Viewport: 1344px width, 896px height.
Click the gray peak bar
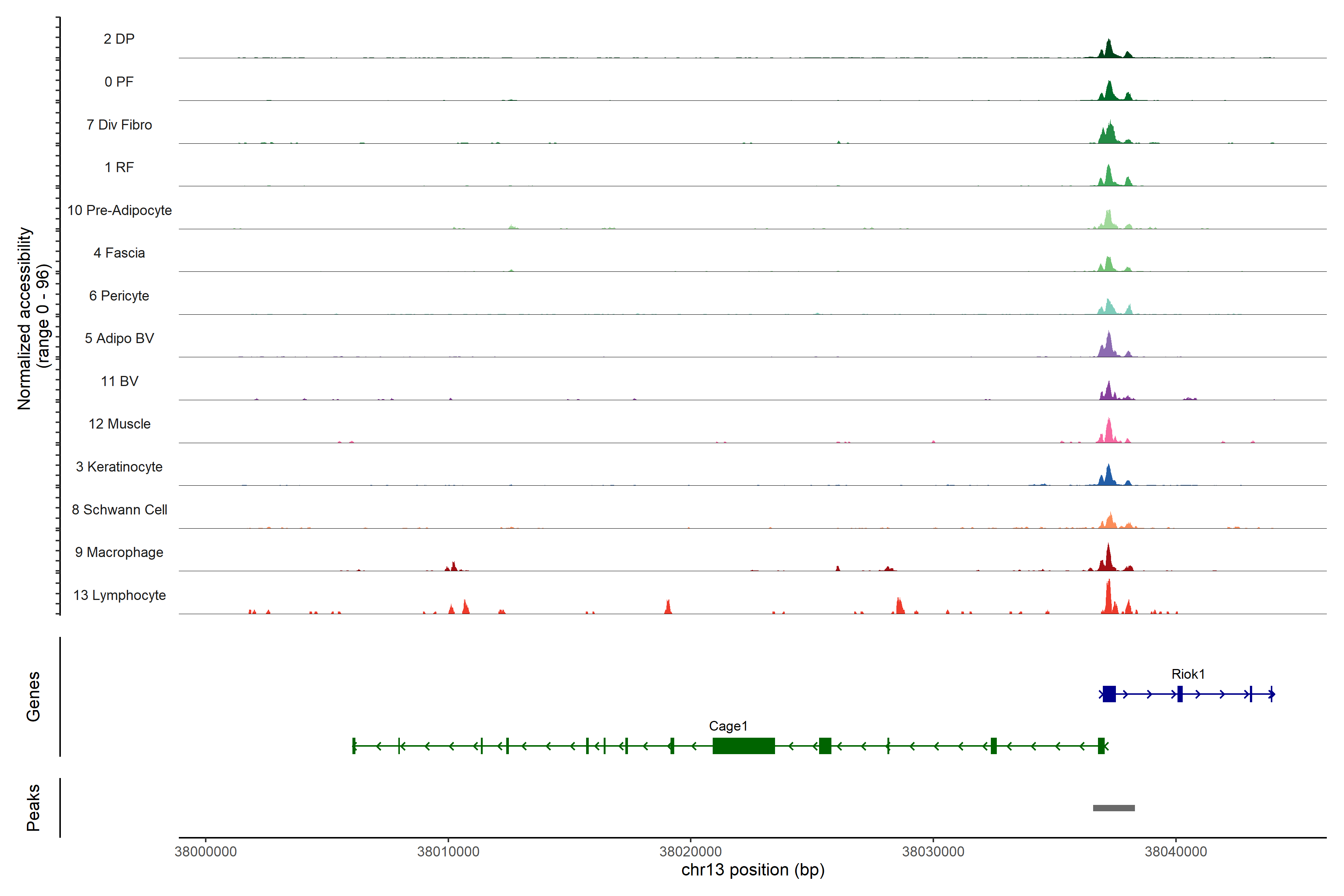coord(1114,808)
